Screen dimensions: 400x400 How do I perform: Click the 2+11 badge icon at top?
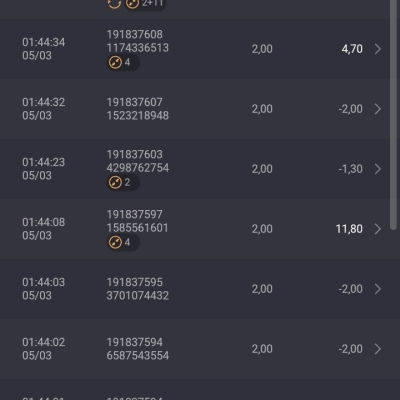146,4
